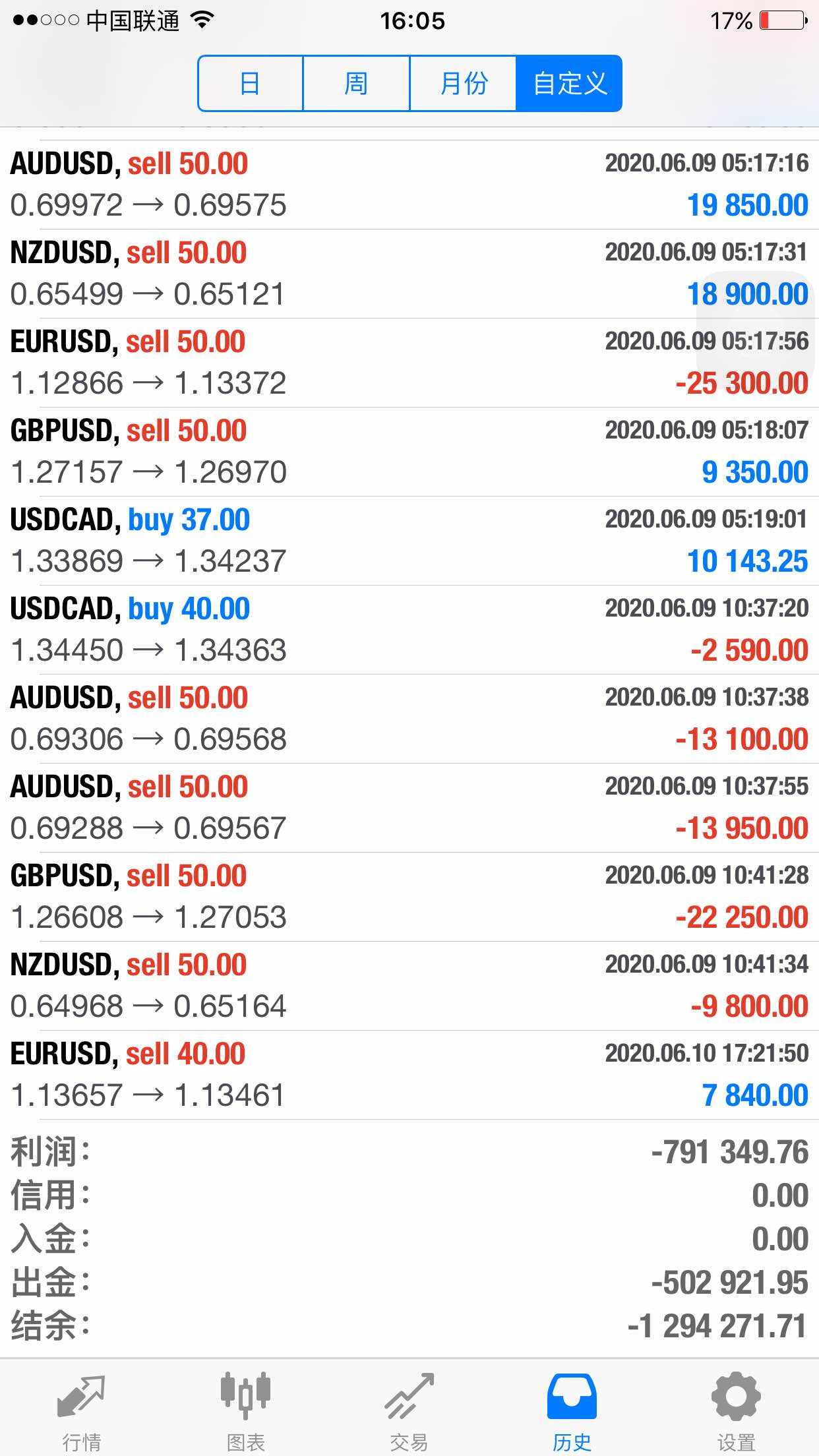This screenshot has height=1456, width=819.
Task: Tap the battery icon in status bar
Action: (783, 20)
